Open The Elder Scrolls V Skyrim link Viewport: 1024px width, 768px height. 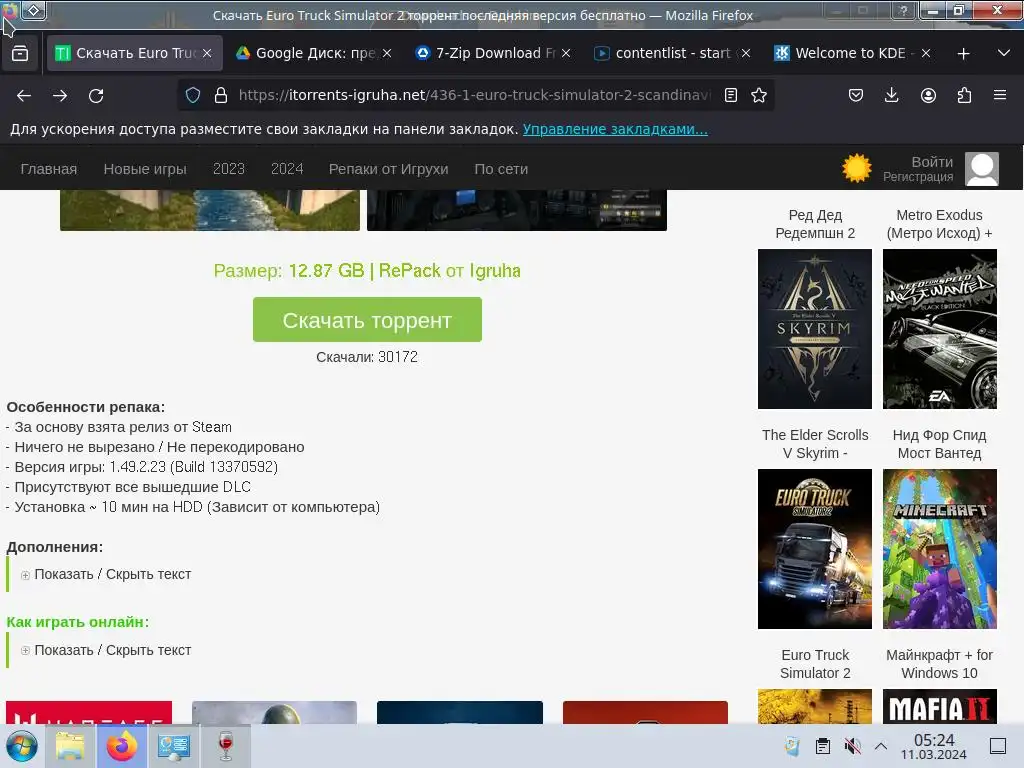point(815,444)
